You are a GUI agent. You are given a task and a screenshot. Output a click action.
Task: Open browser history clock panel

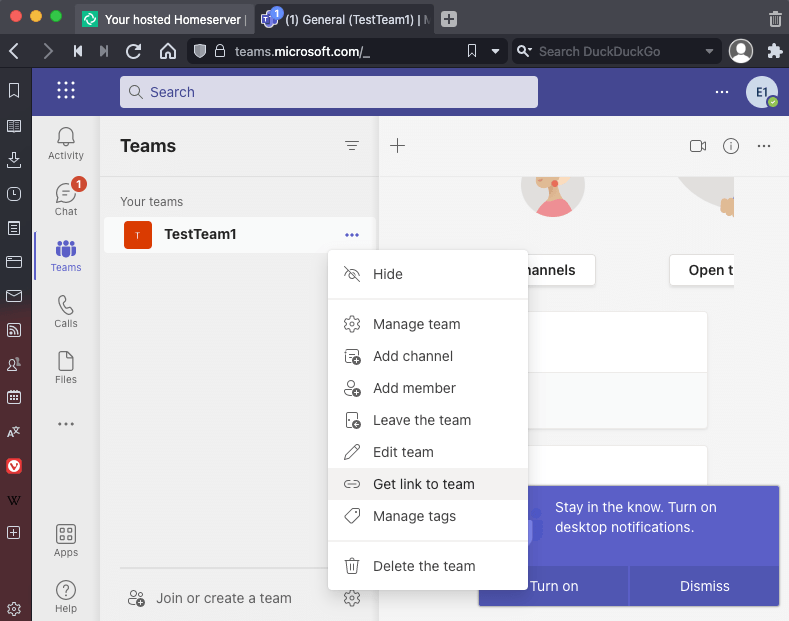coord(14,194)
